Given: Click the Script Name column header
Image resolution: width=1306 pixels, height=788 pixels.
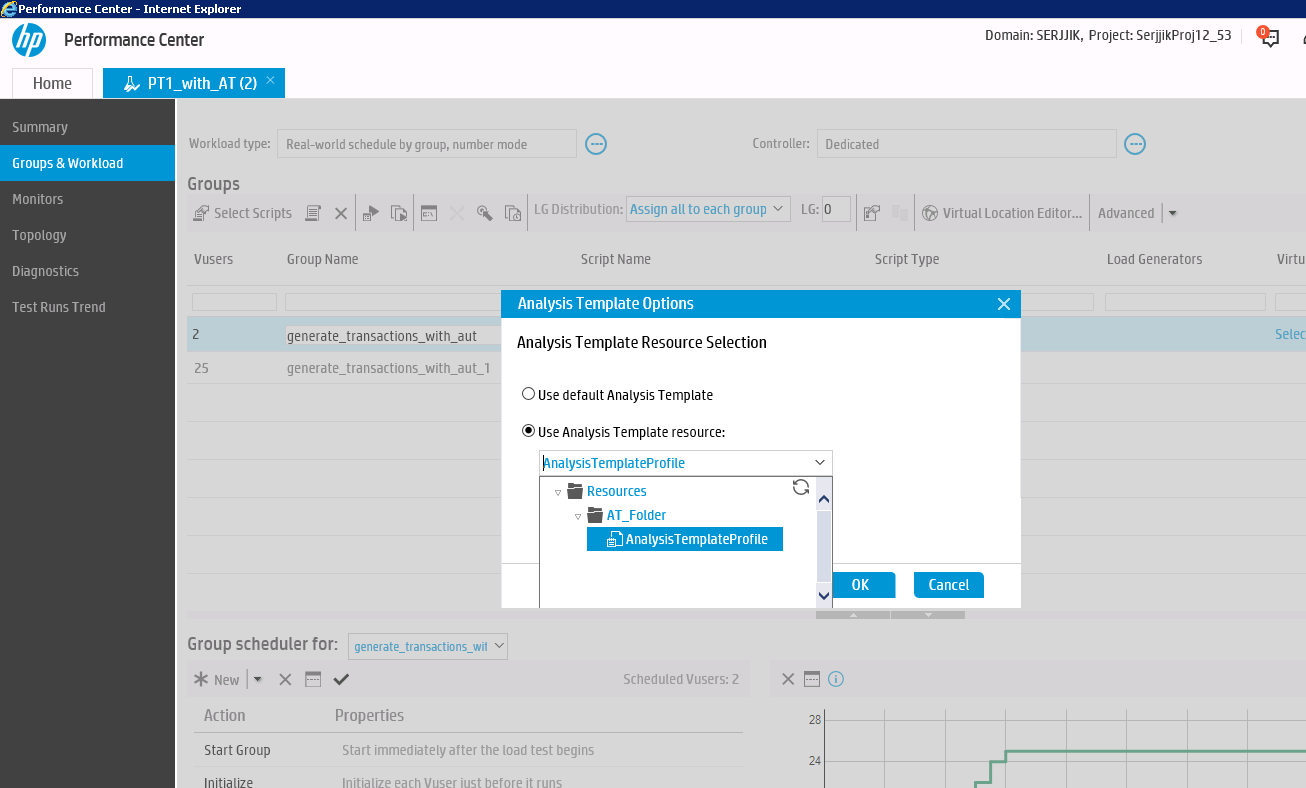Looking at the screenshot, I should pos(616,259).
